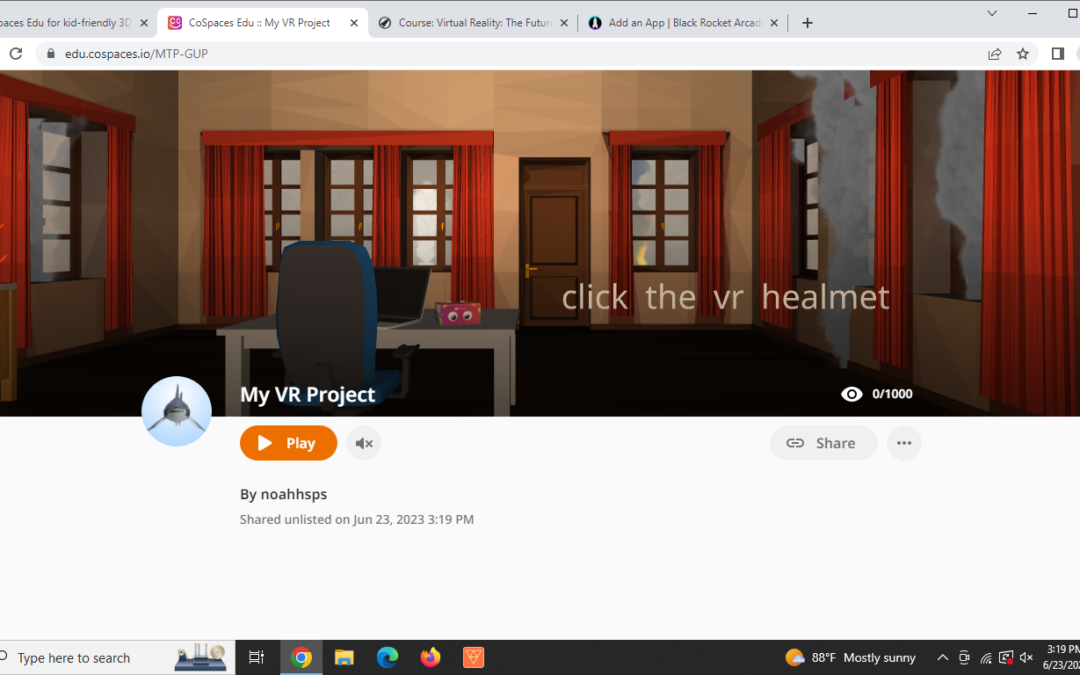Click the CoSpaces Edu logo on the active tab
The height and width of the screenshot is (675, 1080).
pos(177,20)
